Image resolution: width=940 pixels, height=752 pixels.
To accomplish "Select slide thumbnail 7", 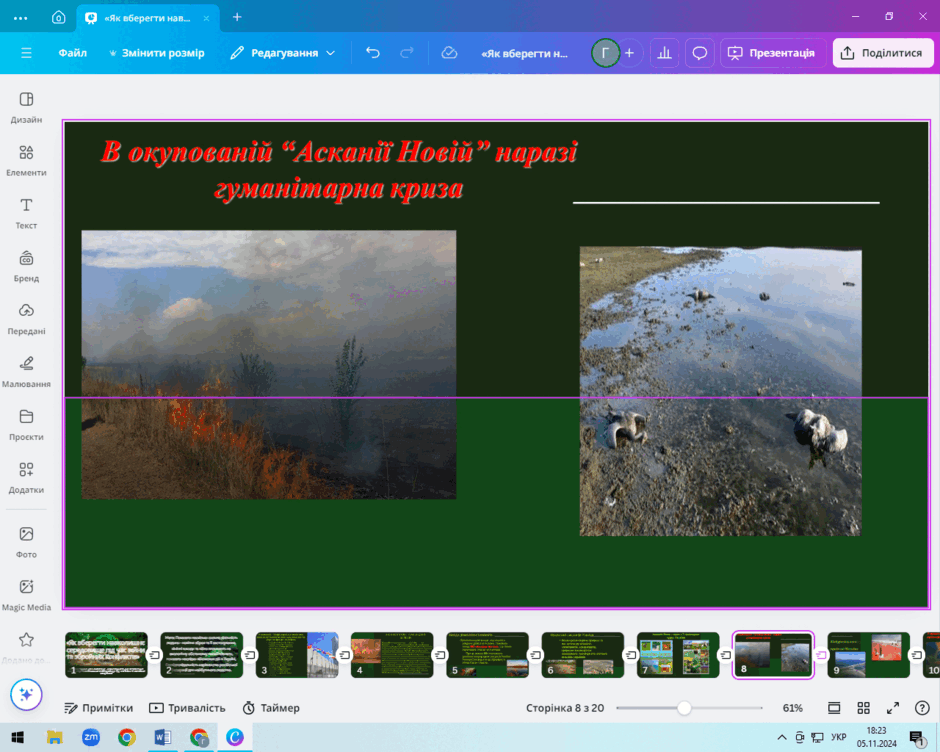I will coord(678,655).
